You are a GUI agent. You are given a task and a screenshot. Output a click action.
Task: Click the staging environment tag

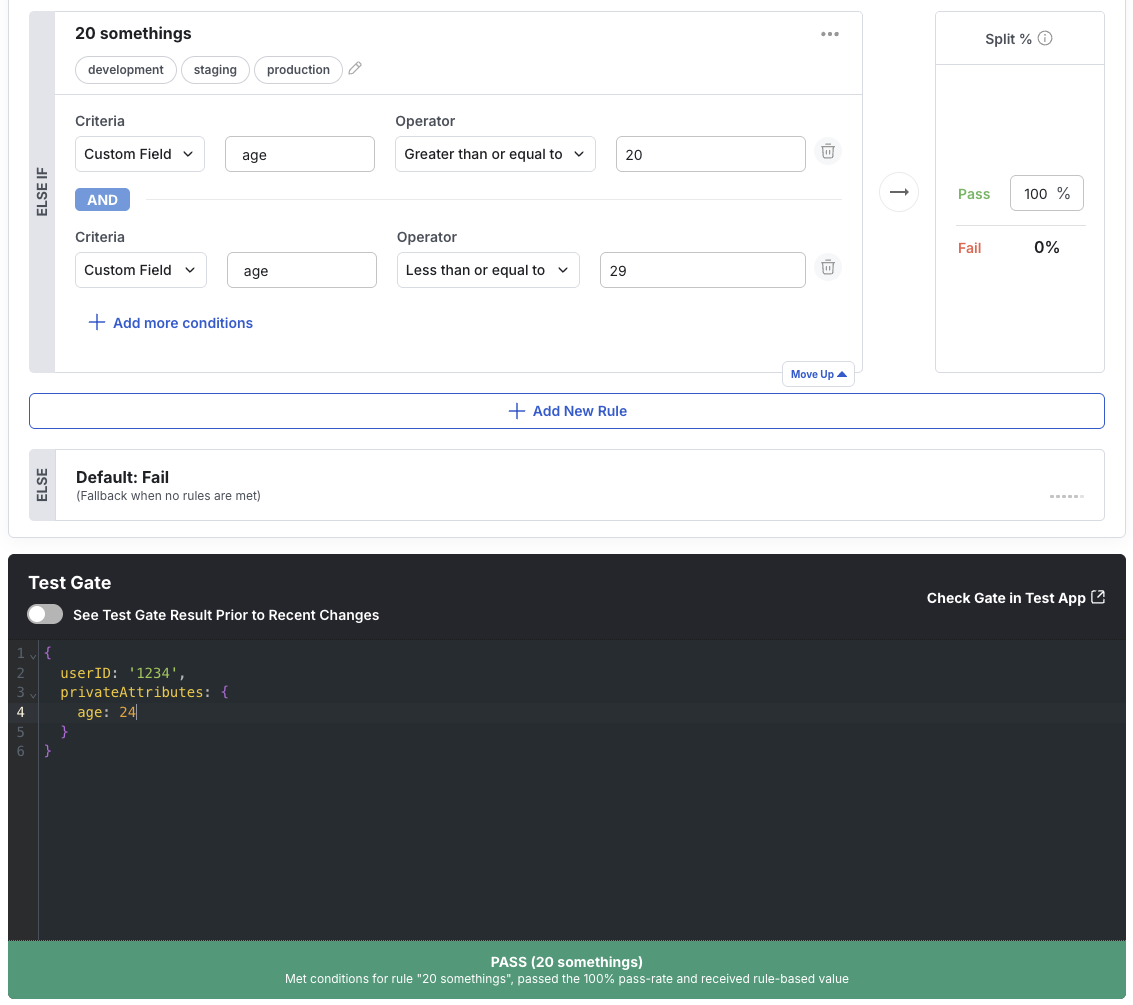[x=215, y=69]
